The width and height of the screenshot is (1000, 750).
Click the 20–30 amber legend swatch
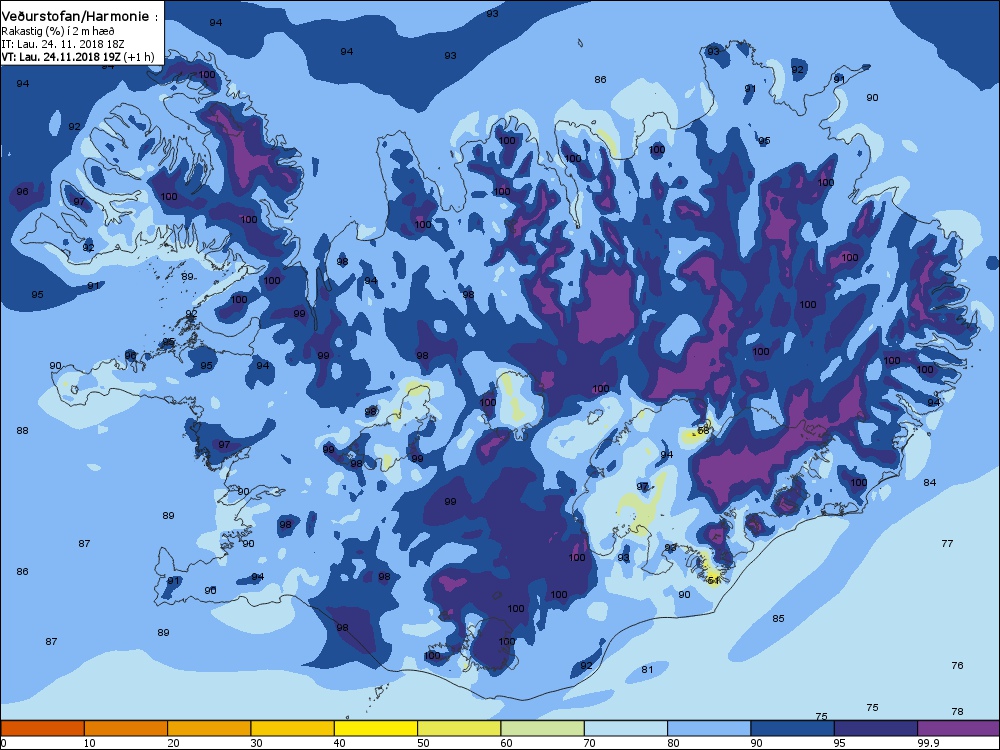tap(209, 728)
